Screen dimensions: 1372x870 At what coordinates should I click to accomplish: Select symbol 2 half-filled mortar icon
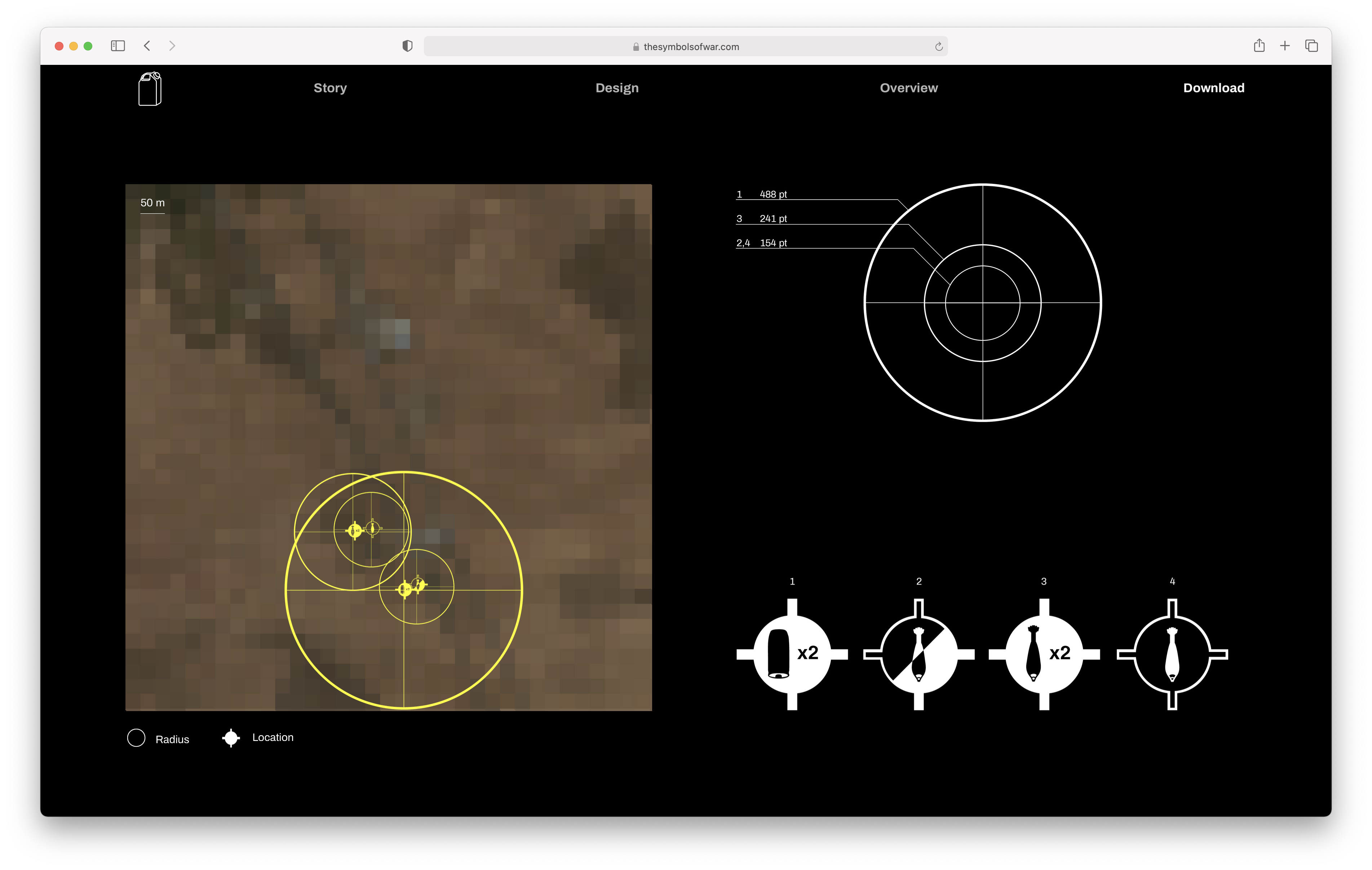point(919,654)
